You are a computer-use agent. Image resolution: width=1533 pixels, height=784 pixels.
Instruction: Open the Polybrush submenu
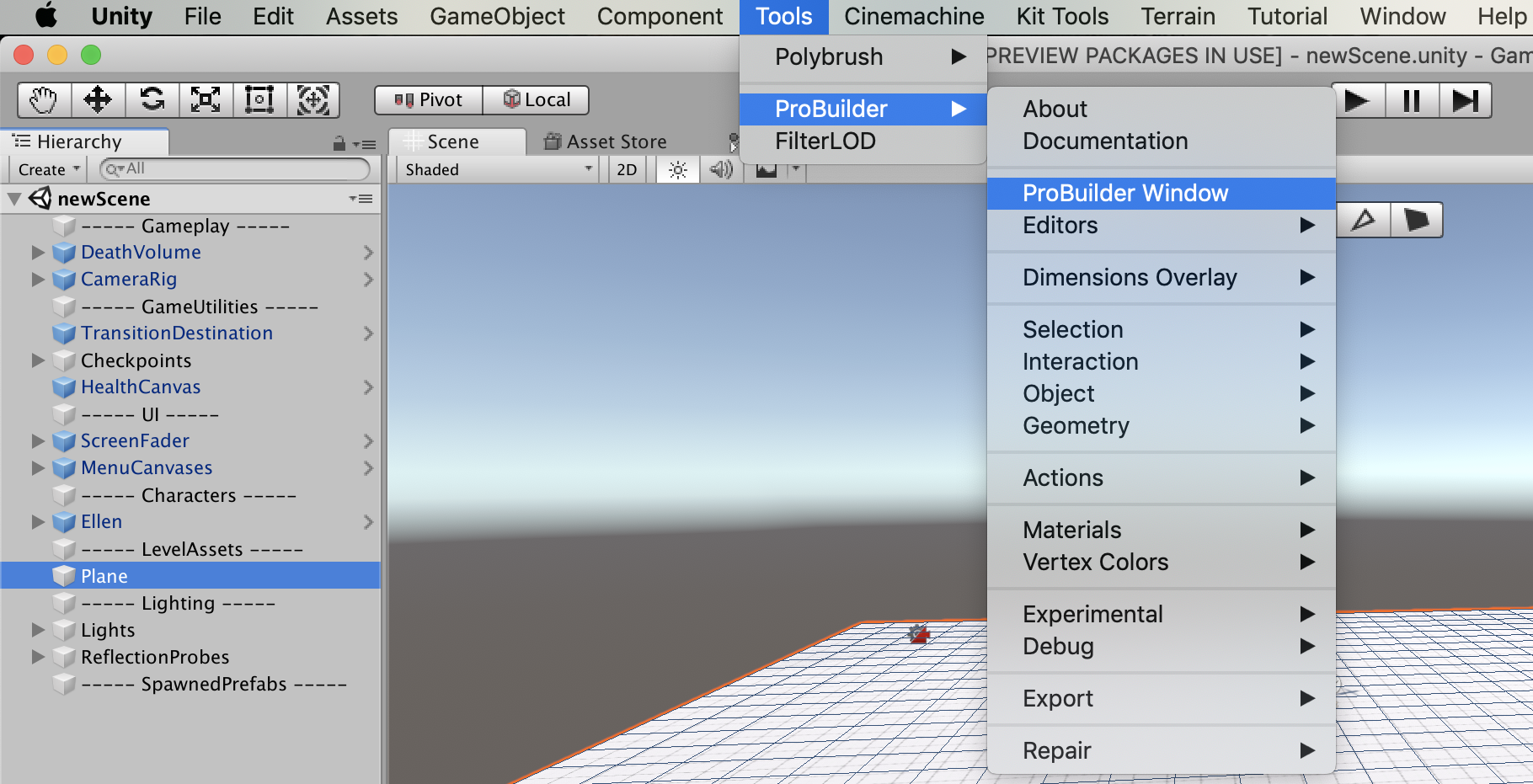pos(863,57)
